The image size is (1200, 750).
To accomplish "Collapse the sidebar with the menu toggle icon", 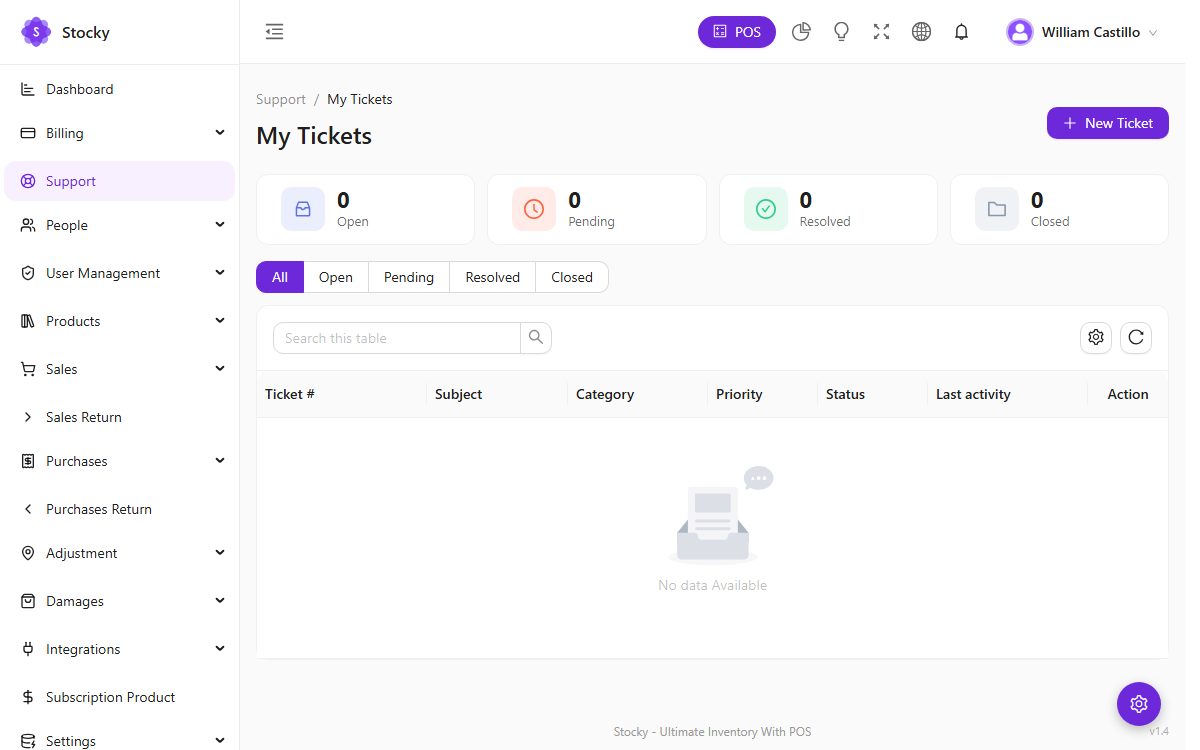I will pyautogui.click(x=274, y=32).
